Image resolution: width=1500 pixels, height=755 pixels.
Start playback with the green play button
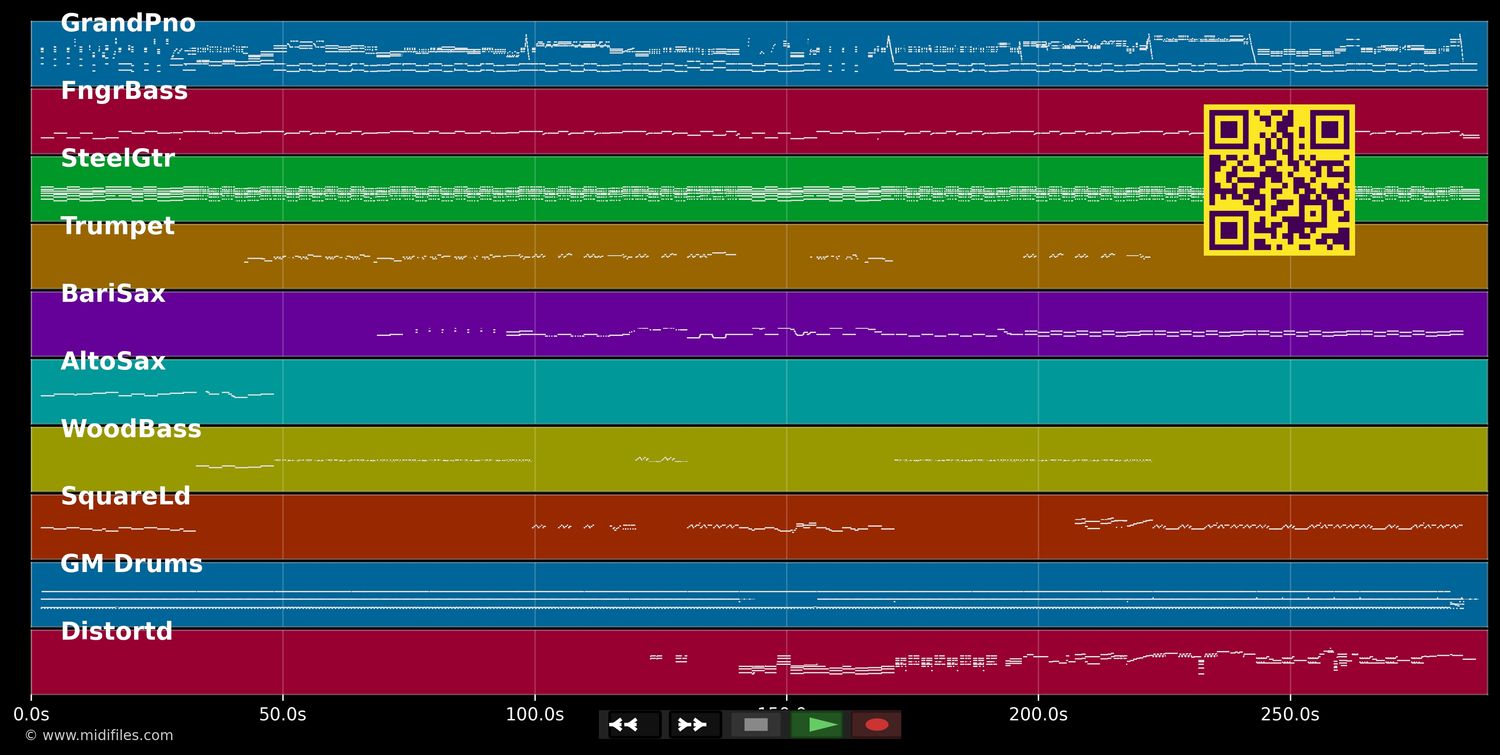point(817,725)
